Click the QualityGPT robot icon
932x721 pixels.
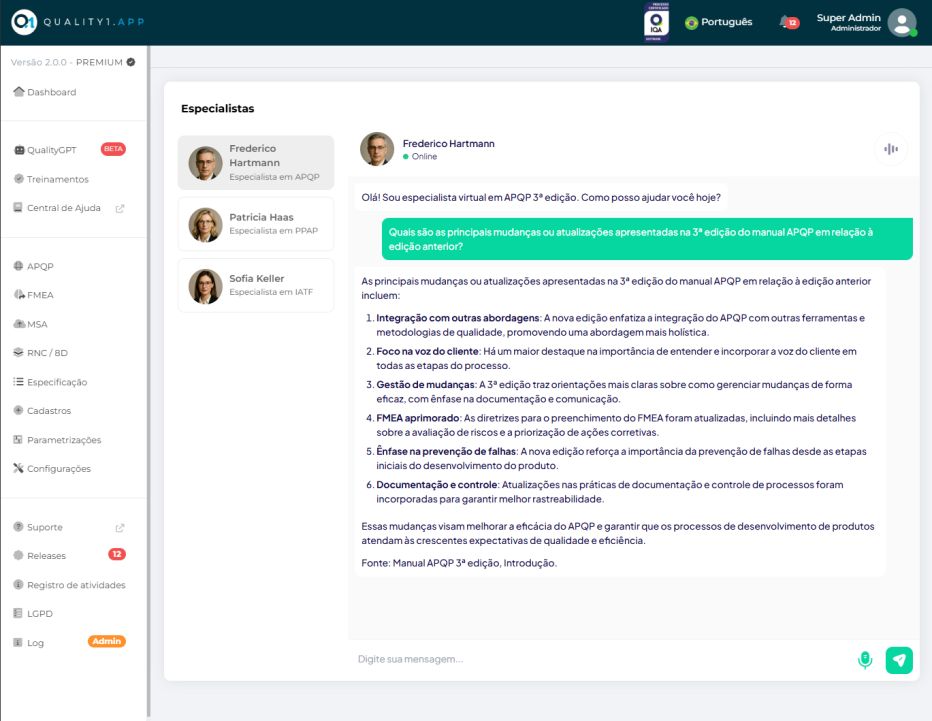tap(19, 150)
